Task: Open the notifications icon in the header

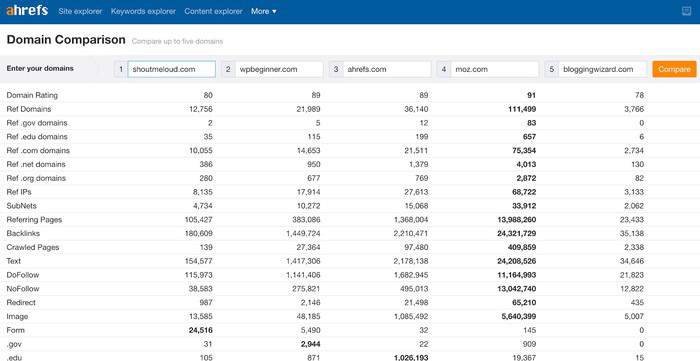Action: 687,11
